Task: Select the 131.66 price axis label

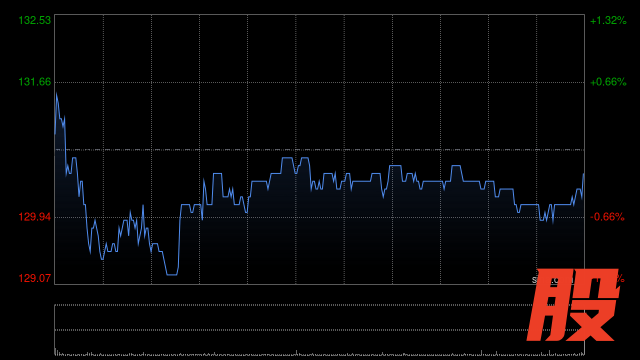Action: (35, 82)
